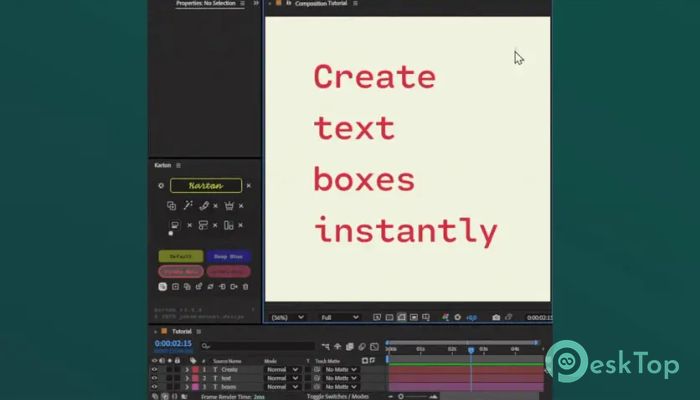Click the basket icon in Kartan

(229, 205)
